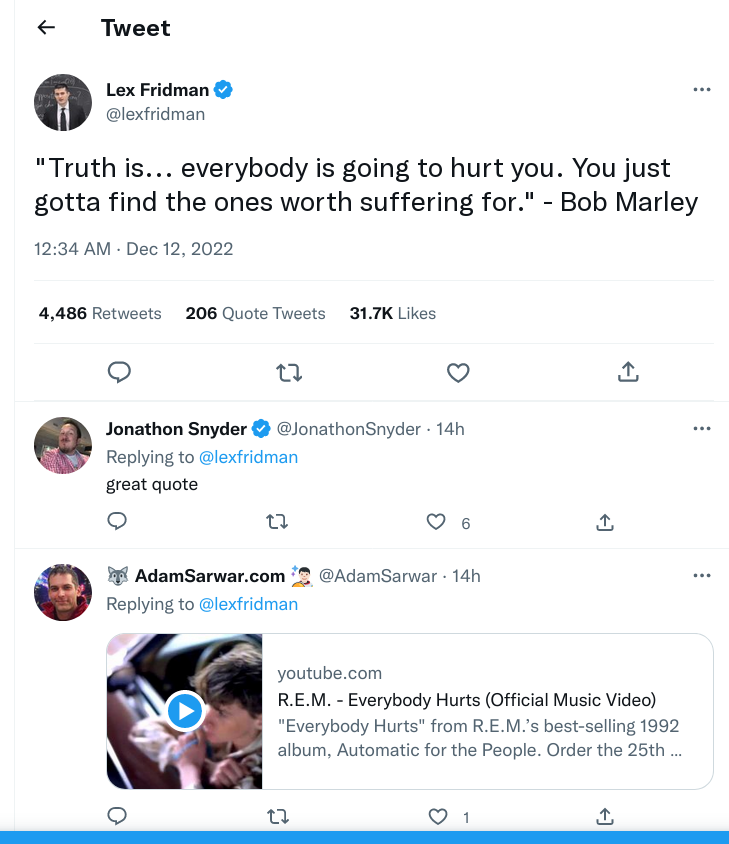This screenshot has height=844, width=729.
Task: Retweet the main Bob Marley quote tweet
Action: [289, 372]
